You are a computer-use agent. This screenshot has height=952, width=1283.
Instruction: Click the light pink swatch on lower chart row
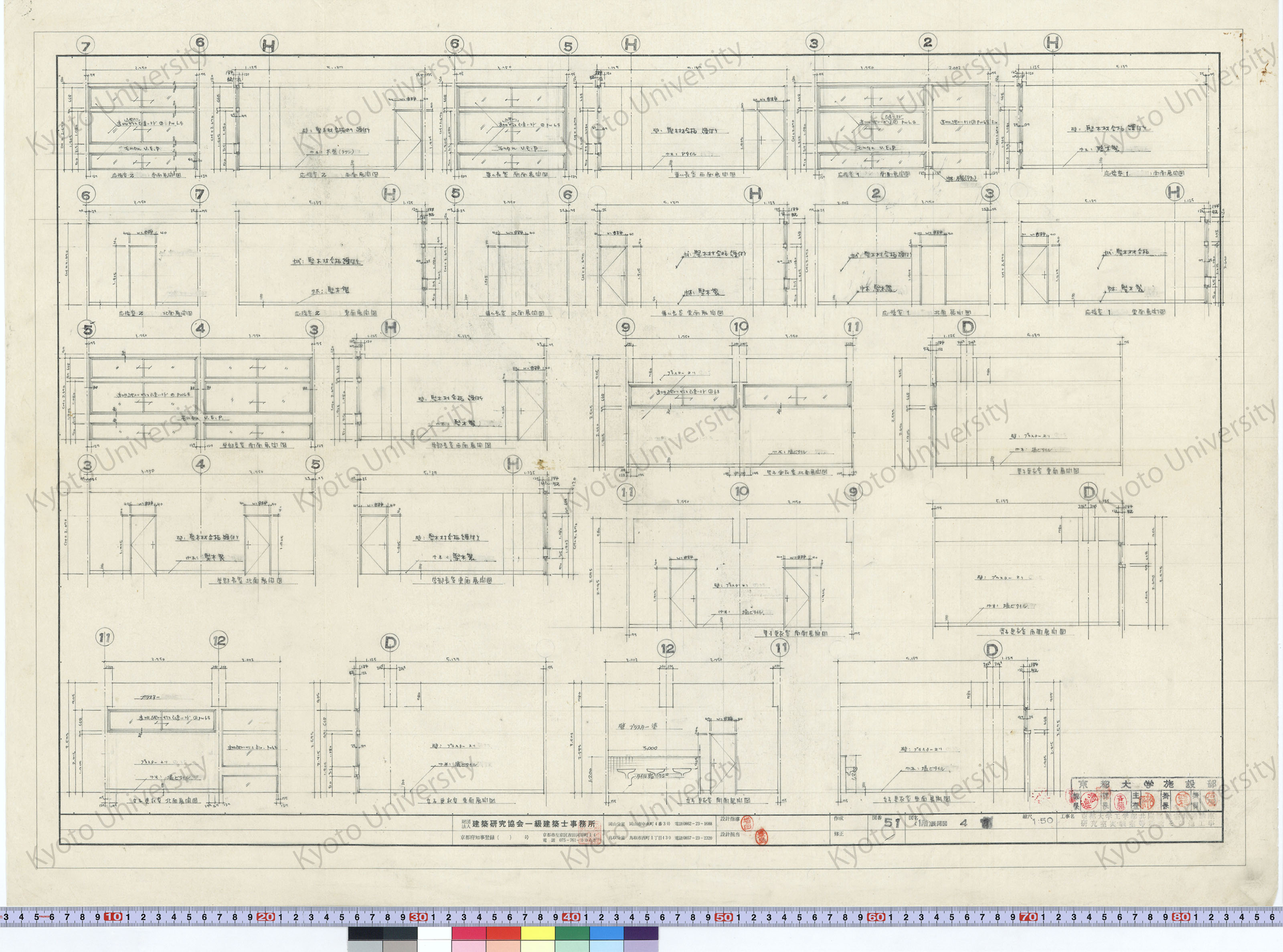(468, 946)
